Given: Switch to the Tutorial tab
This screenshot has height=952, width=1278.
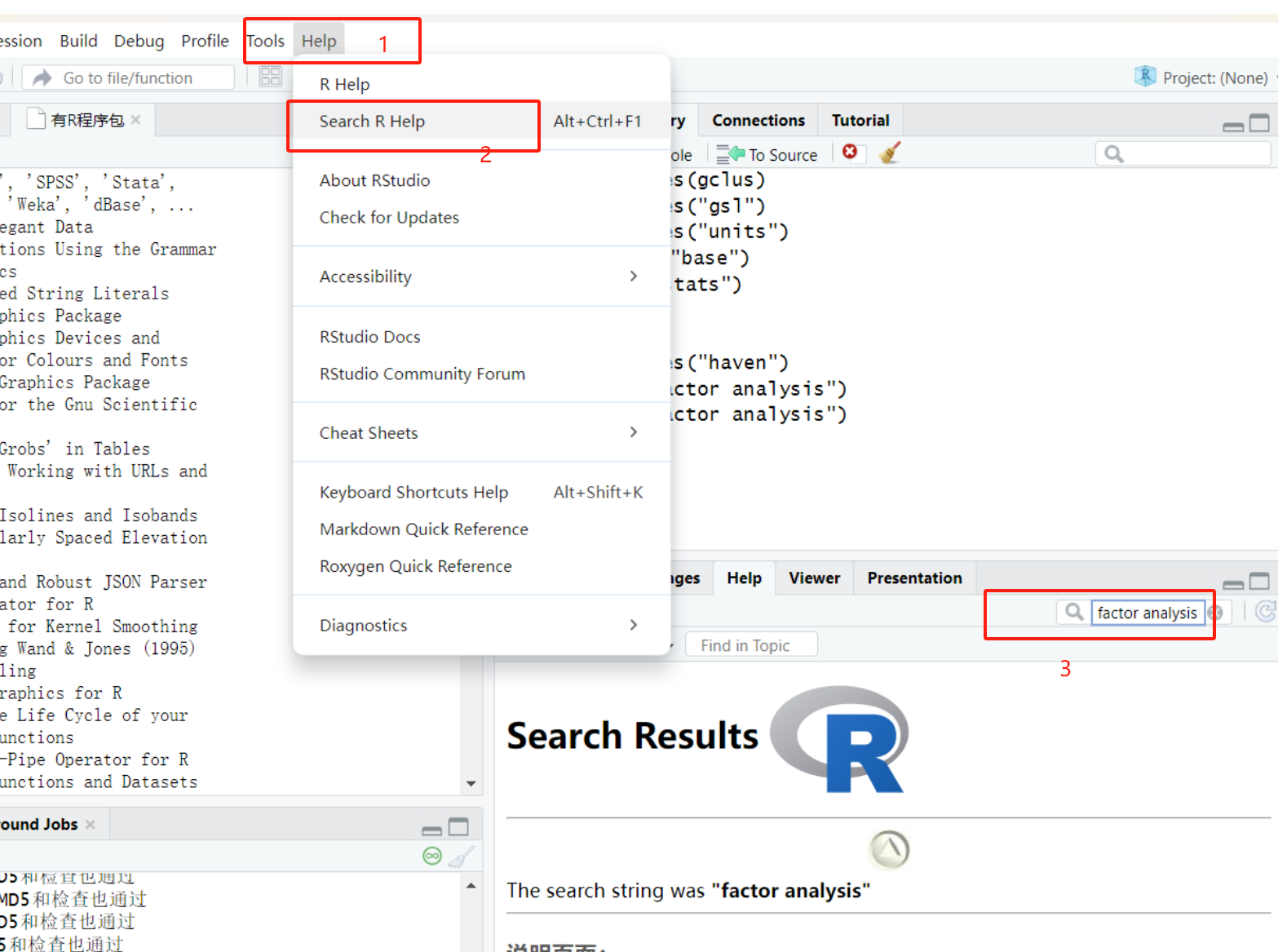Looking at the screenshot, I should tap(860, 120).
